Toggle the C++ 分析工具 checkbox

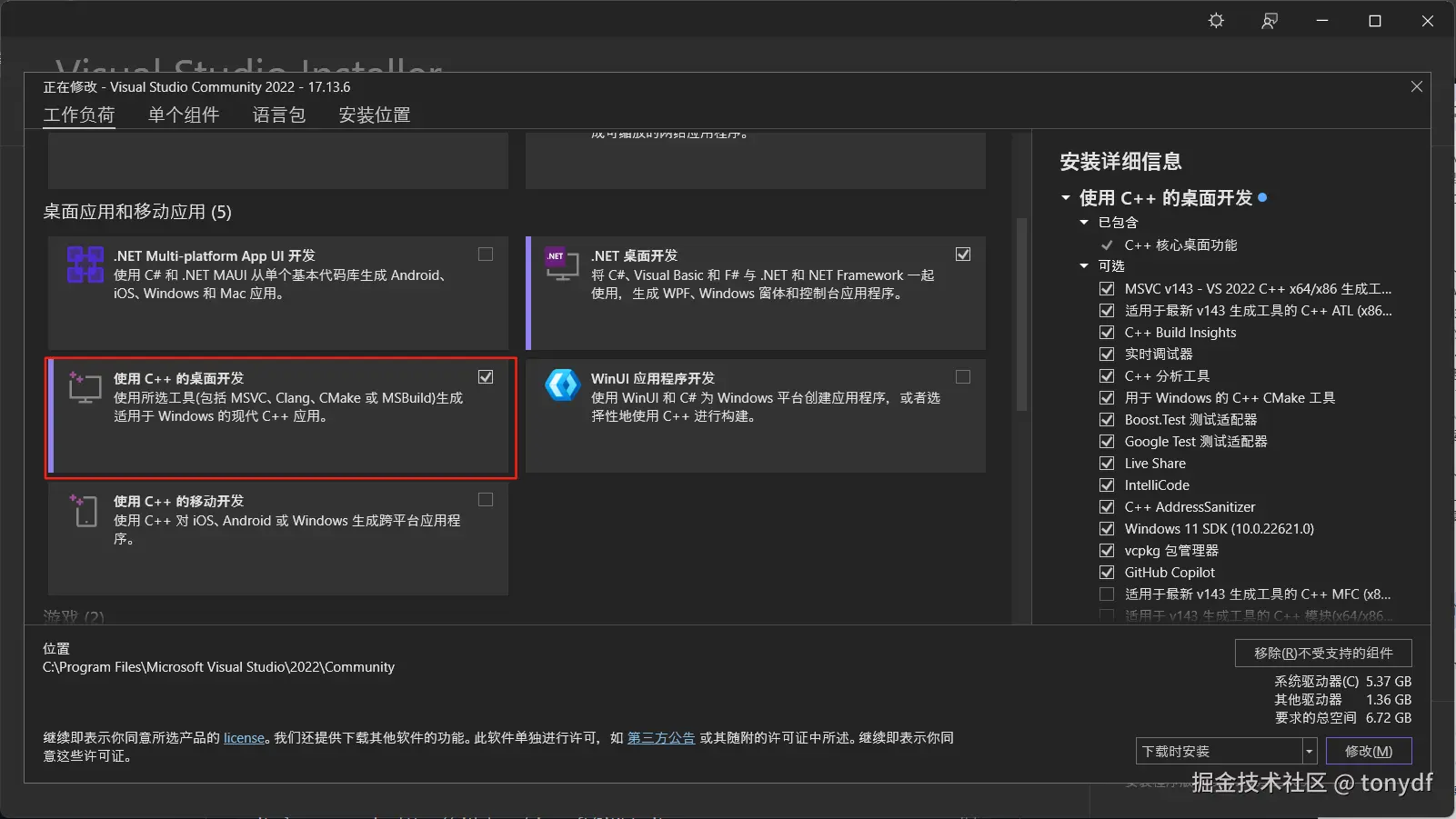click(1107, 376)
